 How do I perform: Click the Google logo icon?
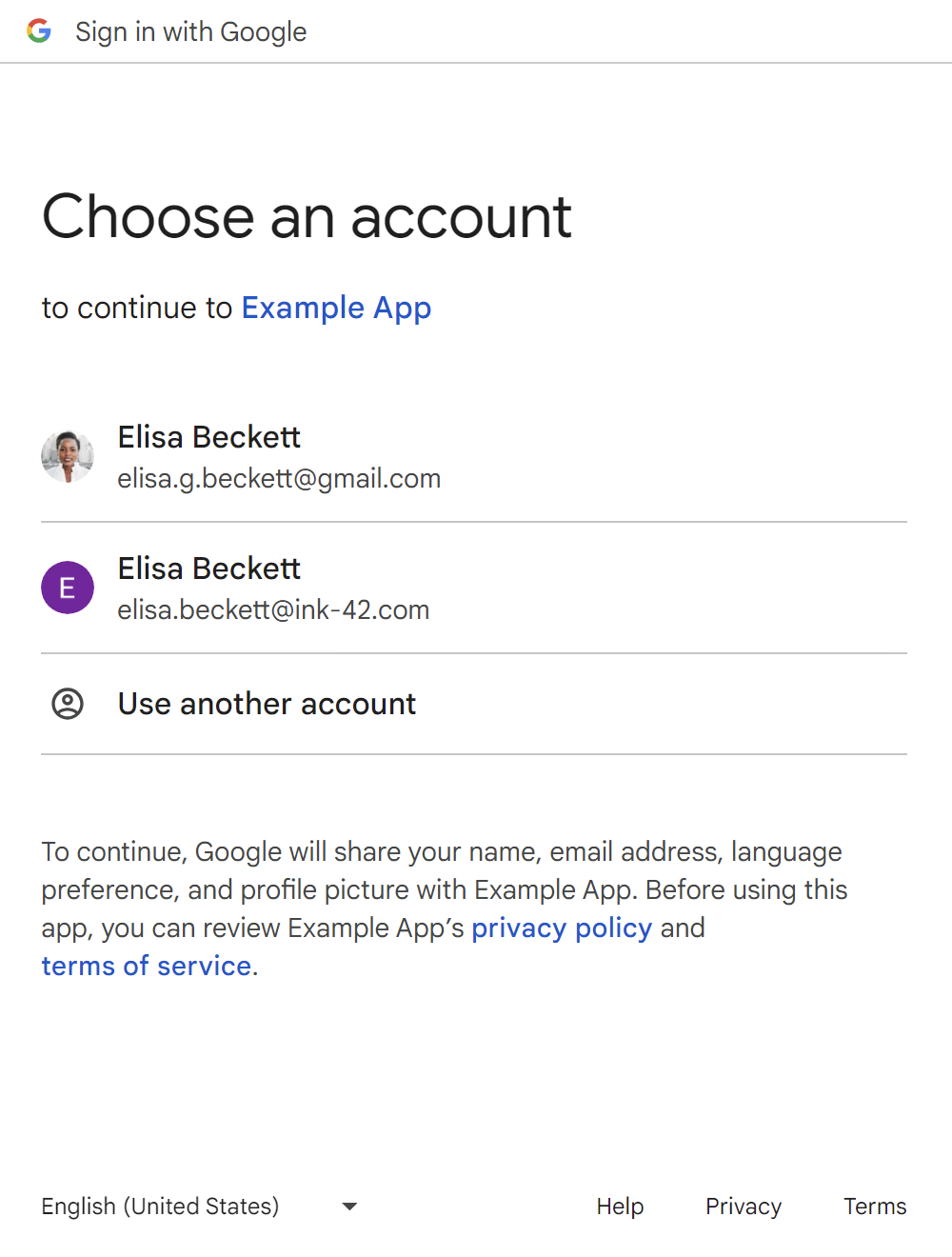(39, 30)
